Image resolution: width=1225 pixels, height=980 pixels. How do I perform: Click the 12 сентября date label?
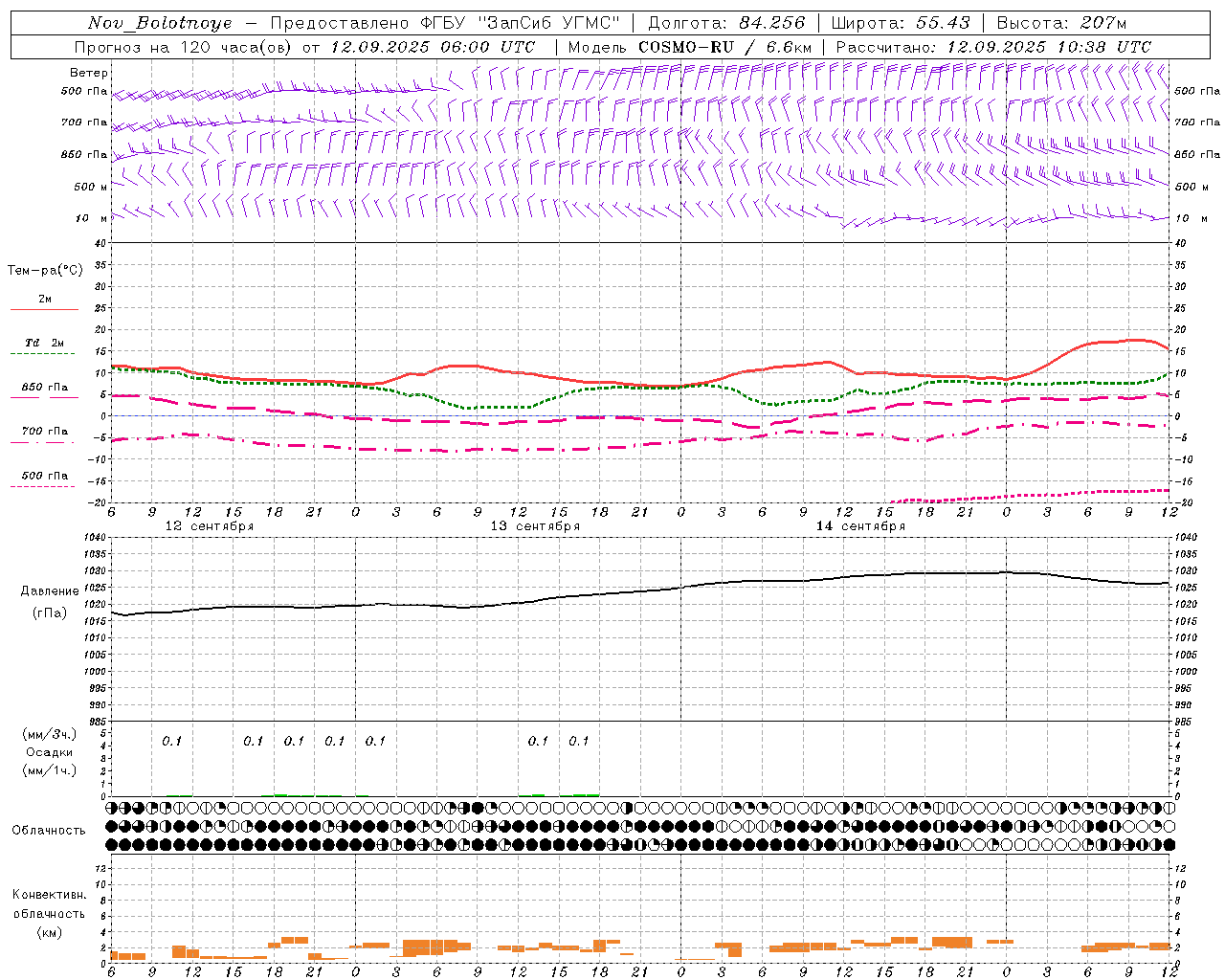point(210,526)
